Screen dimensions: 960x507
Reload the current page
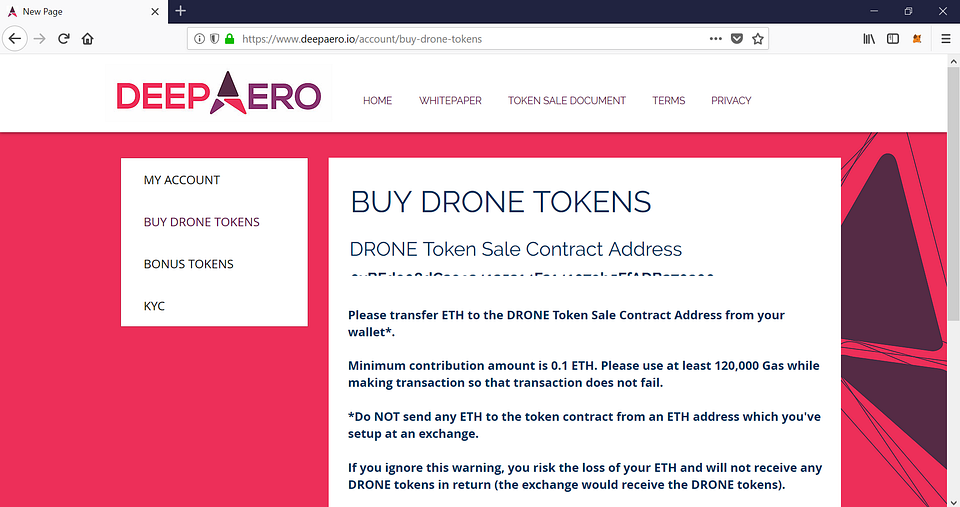pos(64,39)
